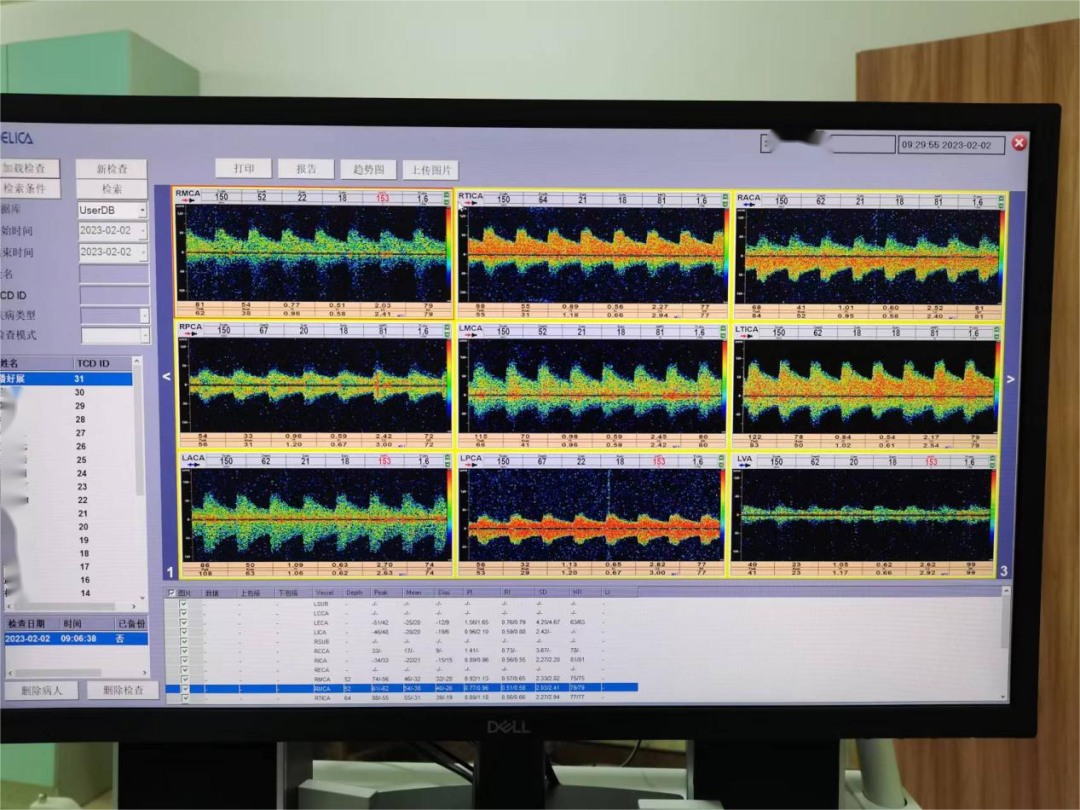Click the 删除病人 delete patient button
Viewport: 1080px width, 810px height.
[x=41, y=690]
